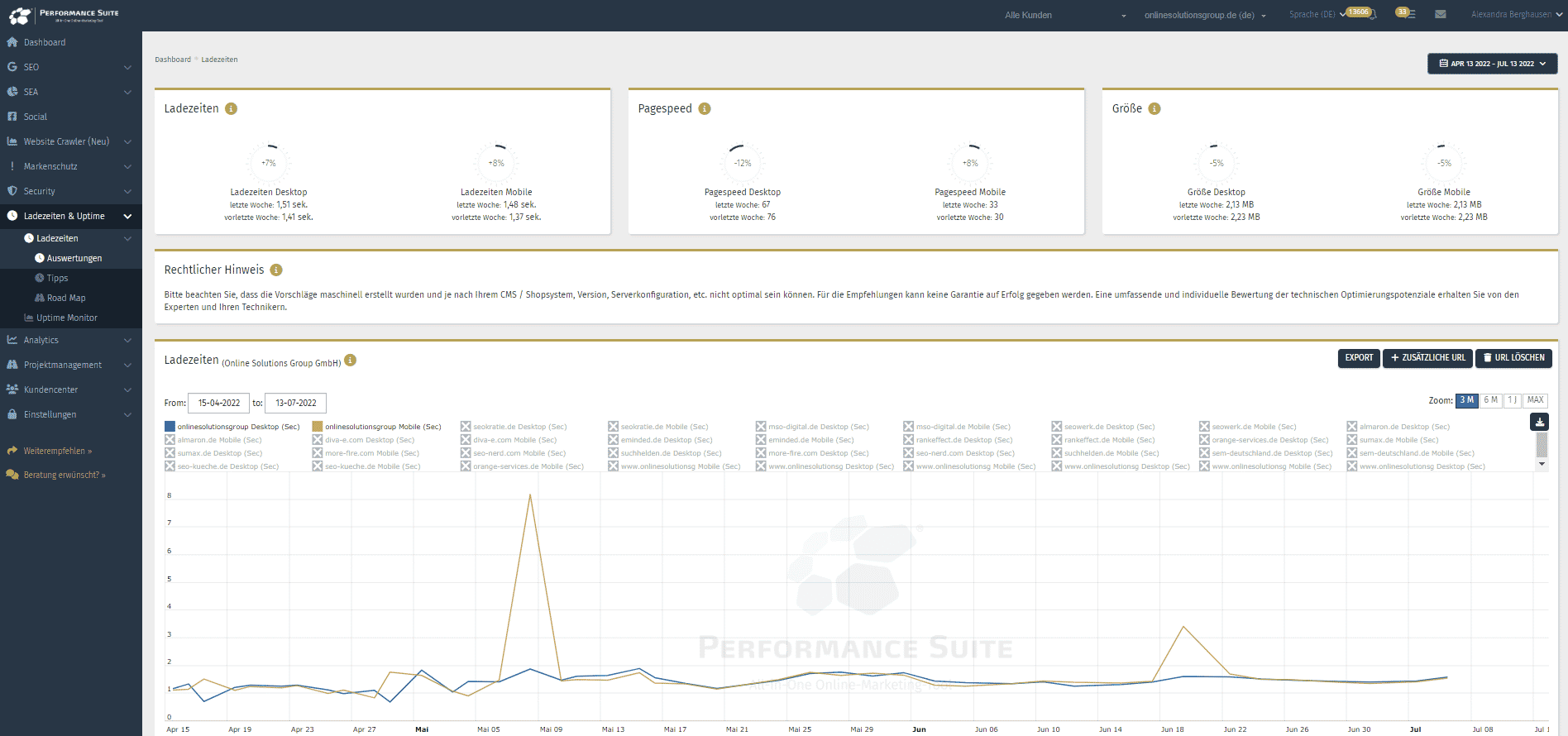Screen dimensions: 1568x736
Task: Click the Projektmanagement icon in sidebar
Action: [12, 365]
